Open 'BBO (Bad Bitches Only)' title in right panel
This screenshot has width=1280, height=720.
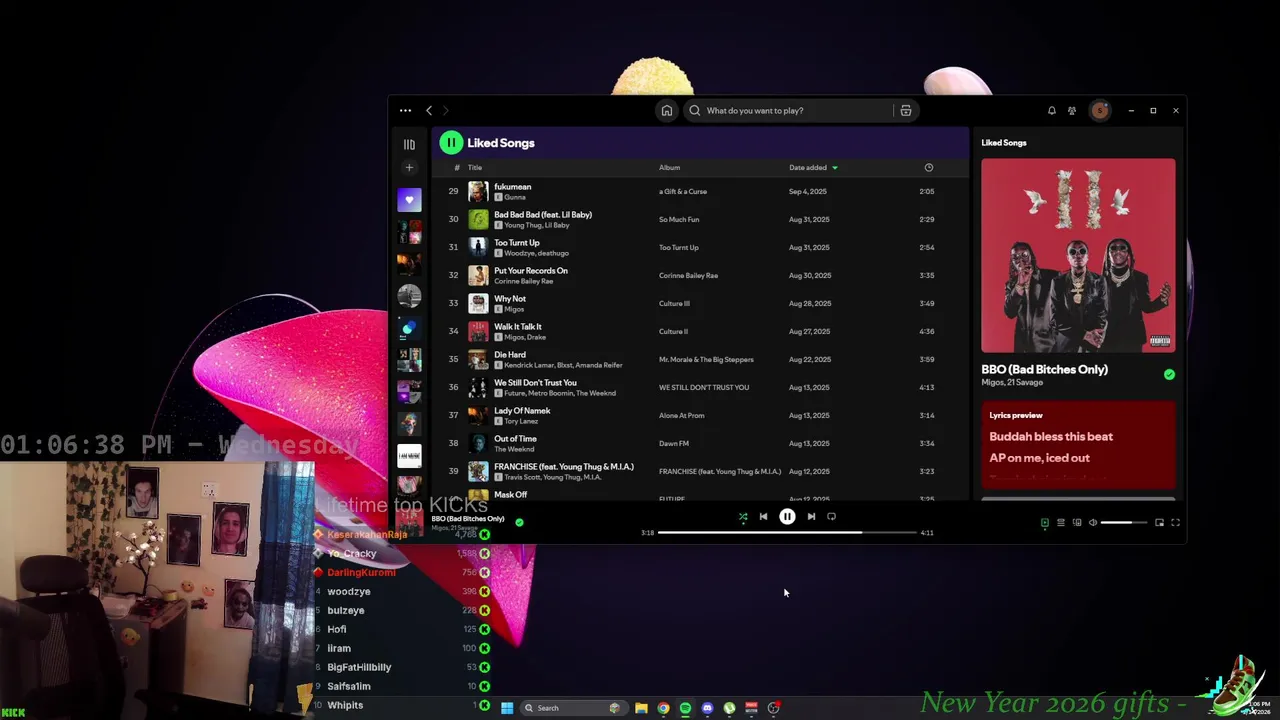(x=1045, y=370)
